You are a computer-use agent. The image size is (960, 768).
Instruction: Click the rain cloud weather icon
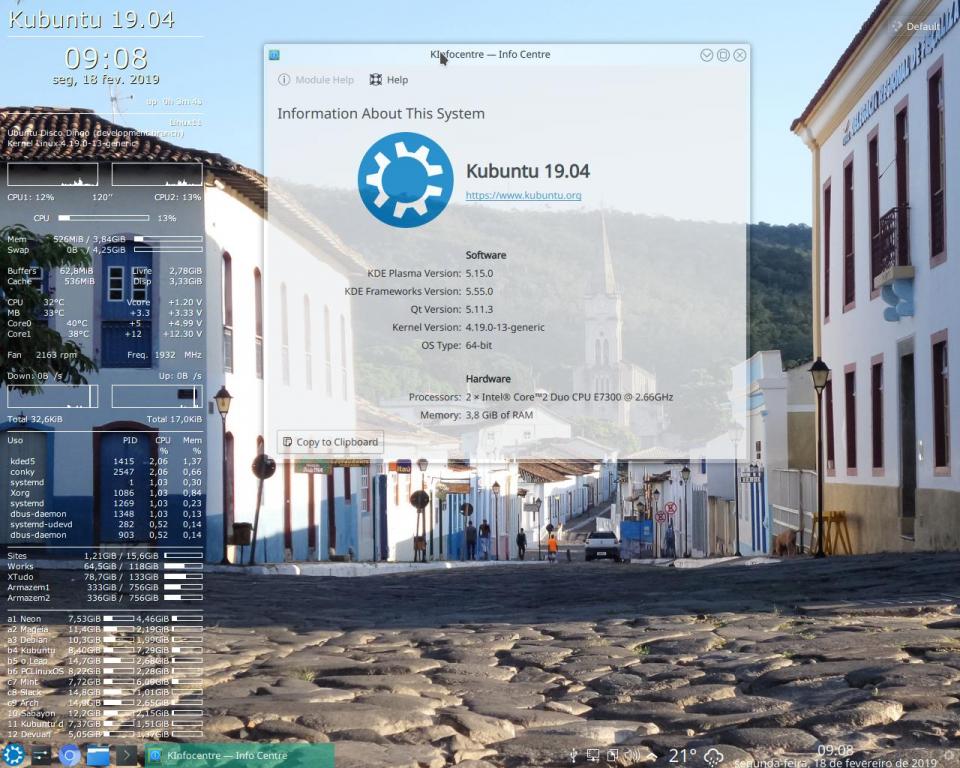point(714,757)
